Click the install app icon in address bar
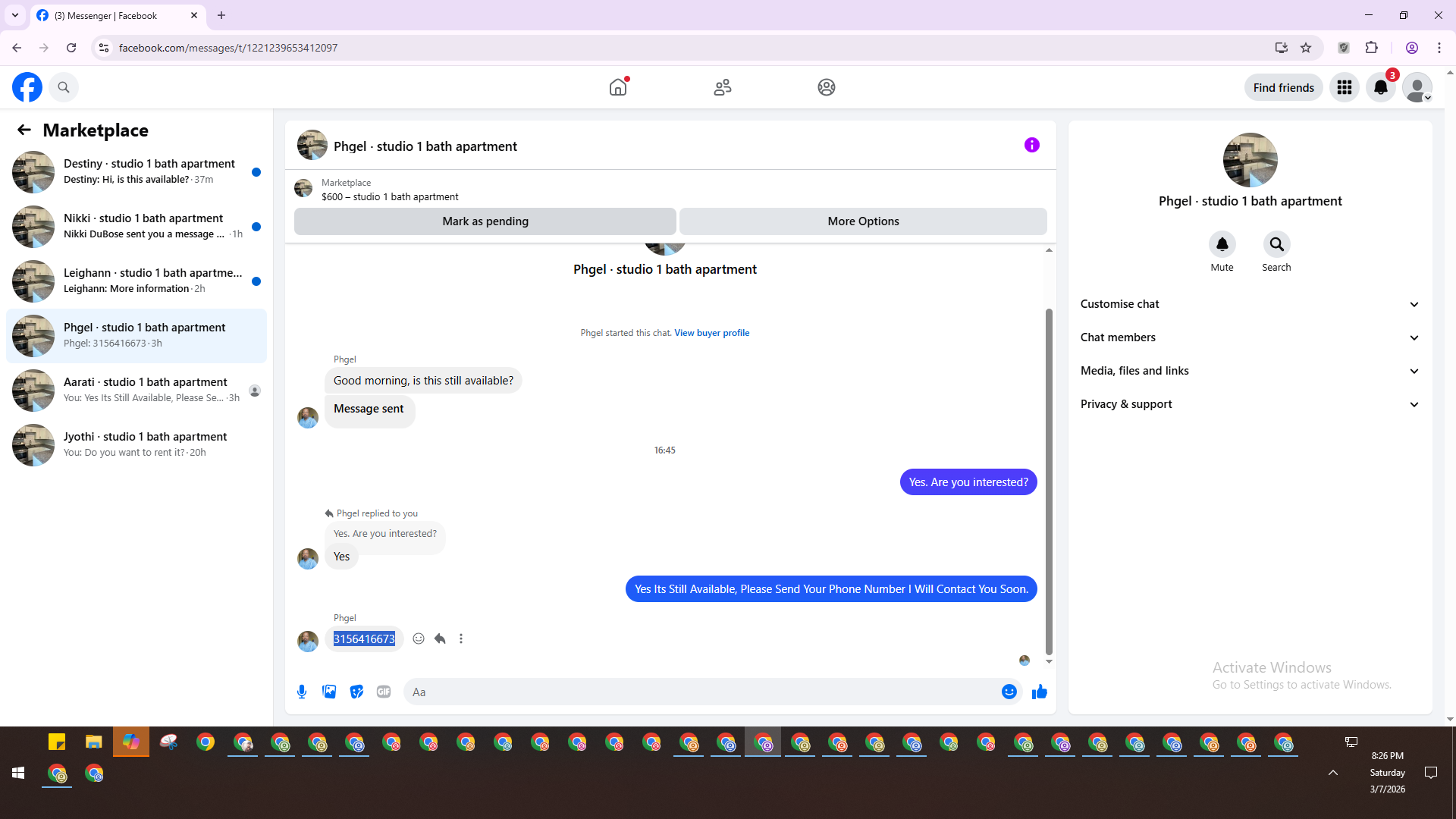This screenshot has height=819, width=1456. tap(1282, 48)
